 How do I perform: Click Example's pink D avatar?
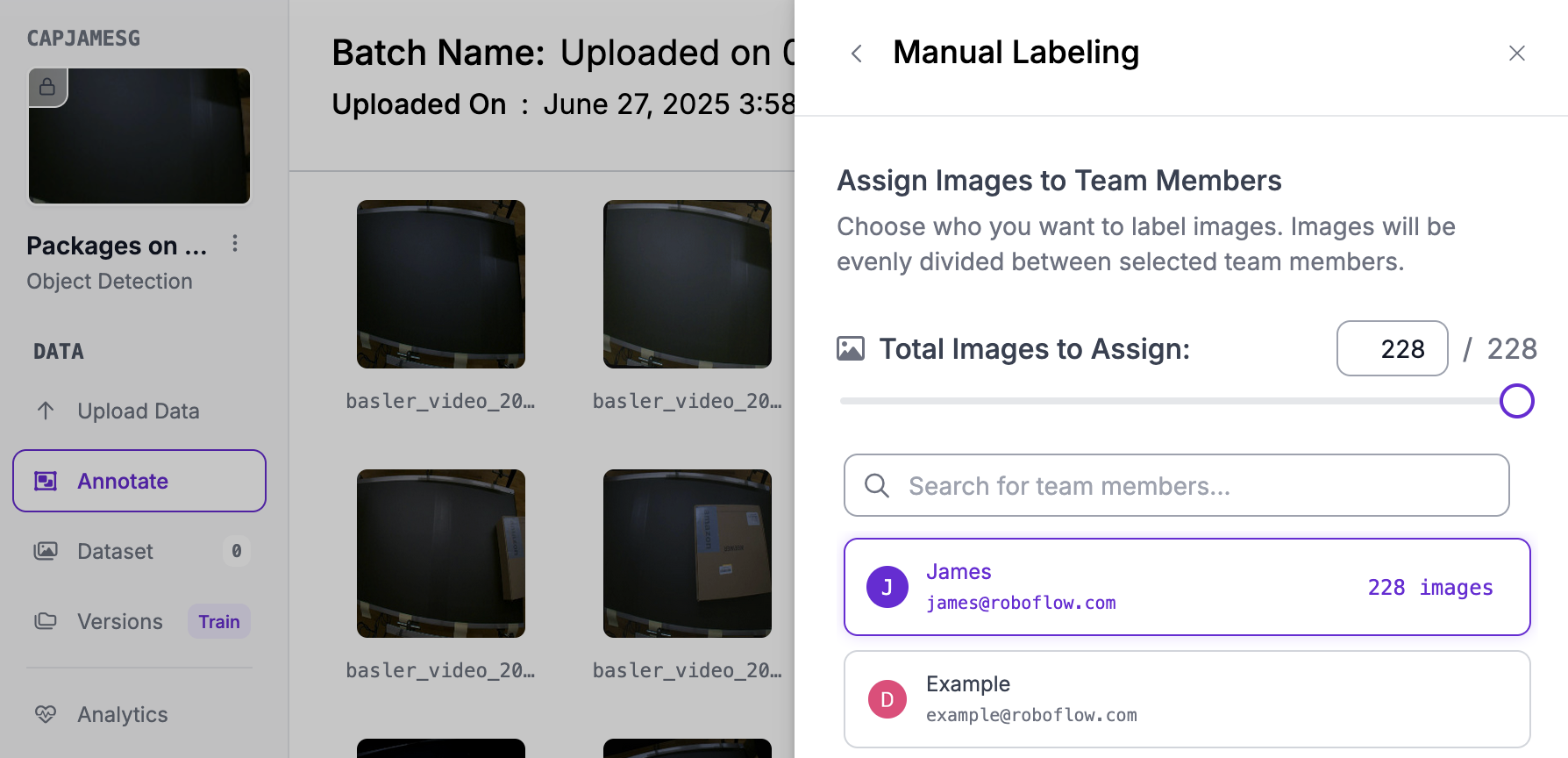pos(887,699)
